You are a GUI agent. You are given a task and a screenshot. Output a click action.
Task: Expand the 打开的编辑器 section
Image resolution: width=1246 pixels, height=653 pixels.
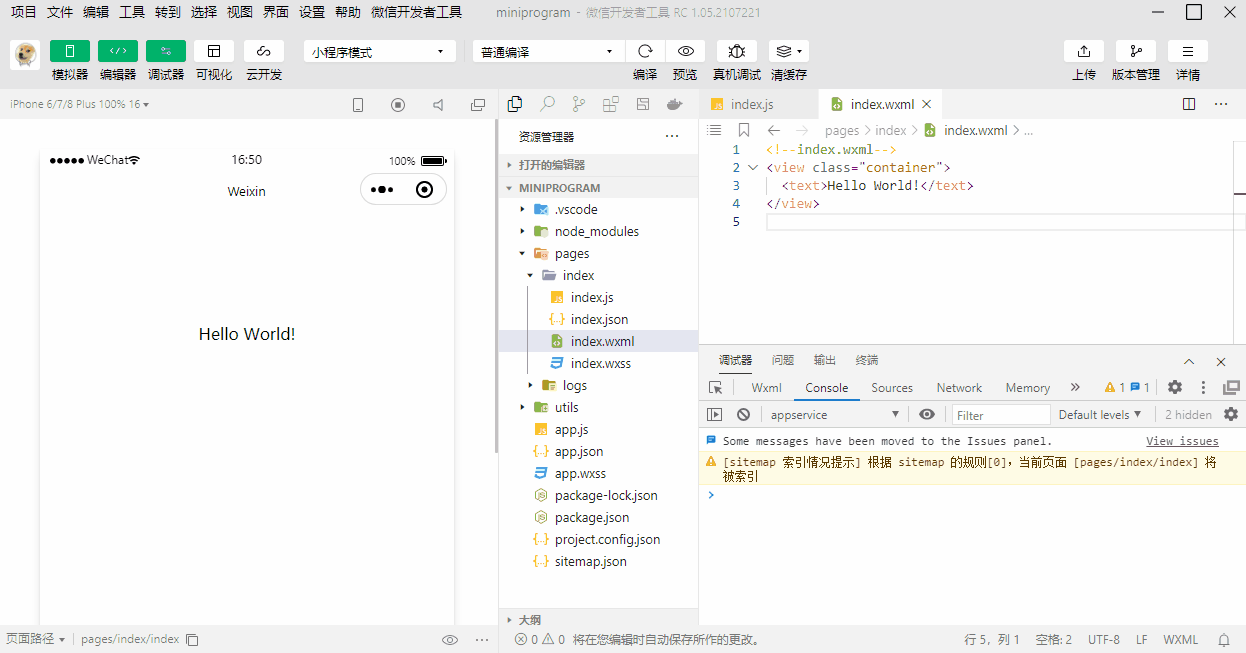tap(598, 165)
